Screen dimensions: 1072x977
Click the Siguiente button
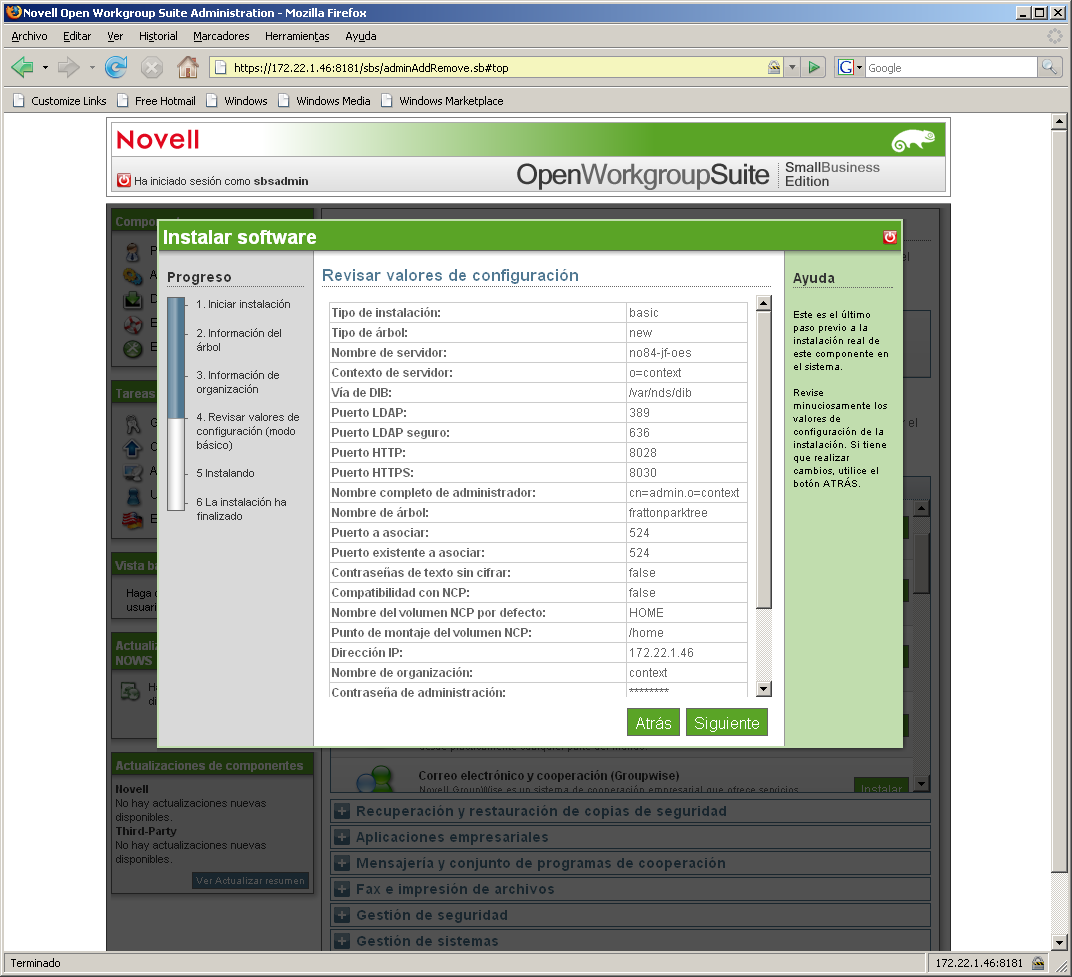coord(726,723)
